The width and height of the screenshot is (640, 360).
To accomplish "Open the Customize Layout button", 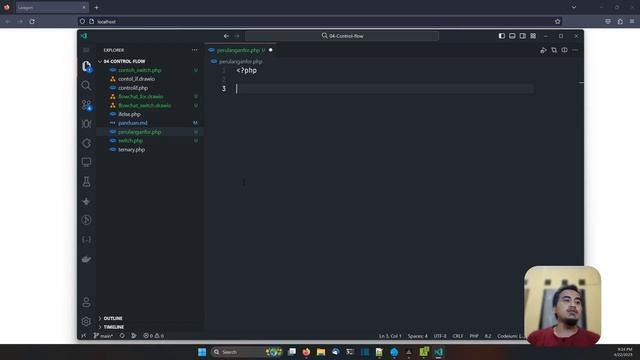I will click(533, 36).
